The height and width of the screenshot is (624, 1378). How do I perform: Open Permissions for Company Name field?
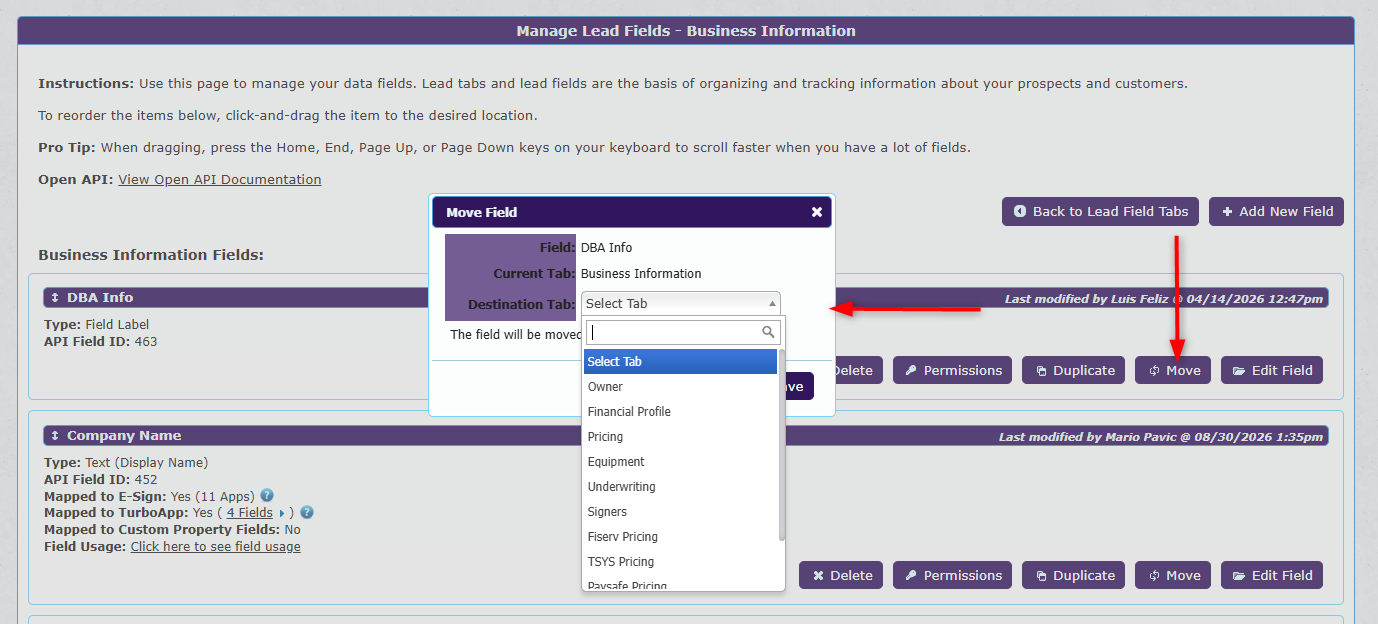[952, 575]
